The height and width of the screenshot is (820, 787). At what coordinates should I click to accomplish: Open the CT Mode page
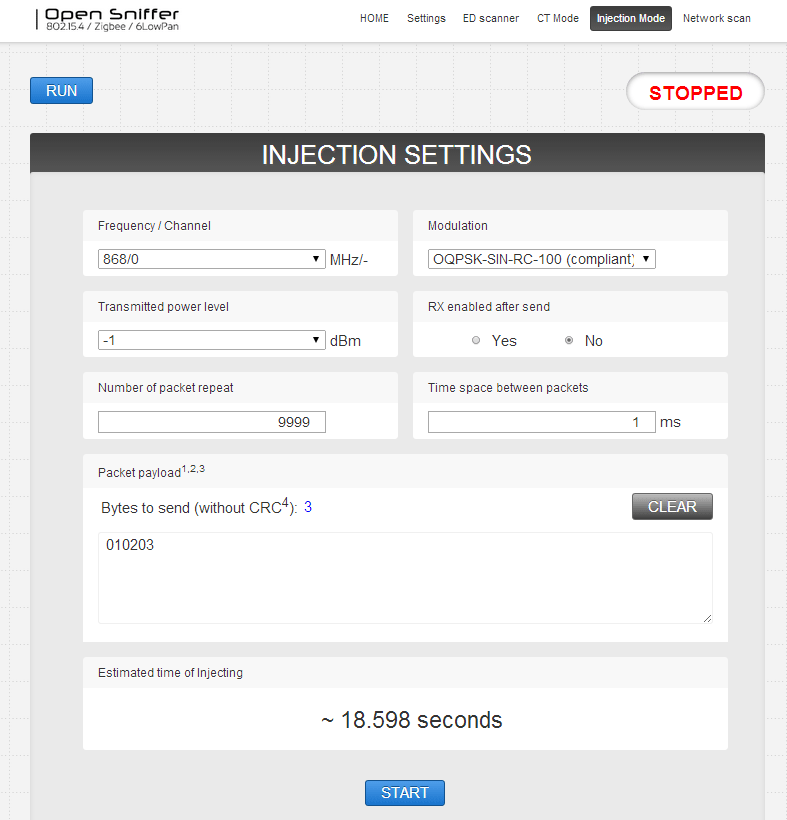click(557, 18)
